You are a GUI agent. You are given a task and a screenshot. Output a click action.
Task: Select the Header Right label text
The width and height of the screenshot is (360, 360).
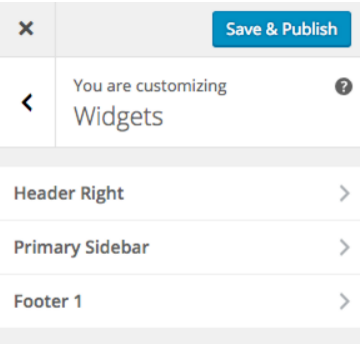pyautogui.click(x=69, y=193)
